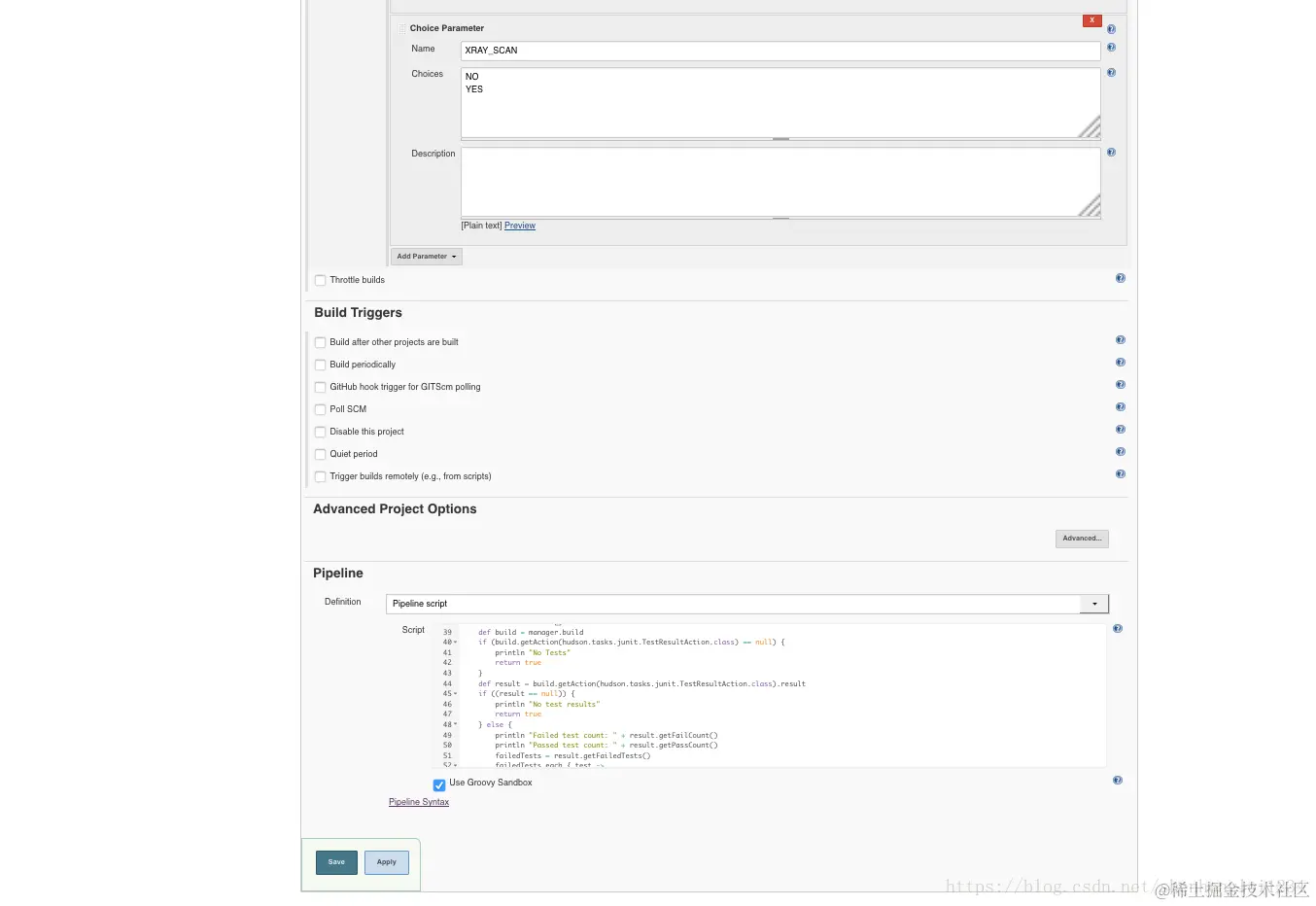Open help icon beside the Name field
Image resolution: width=1316 pixels, height=906 pixels.
pos(1111,48)
